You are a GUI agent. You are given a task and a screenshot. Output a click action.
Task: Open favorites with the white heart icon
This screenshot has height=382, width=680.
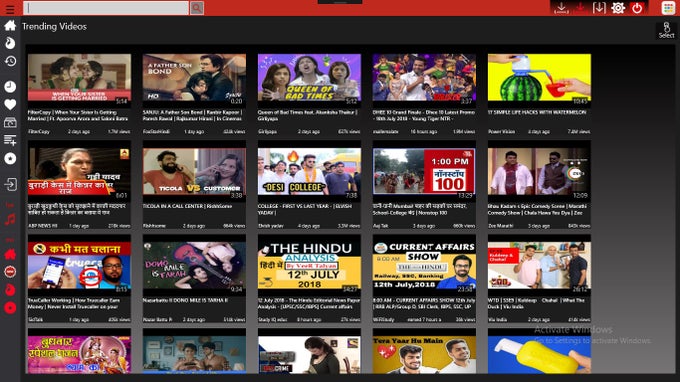click(x=10, y=104)
